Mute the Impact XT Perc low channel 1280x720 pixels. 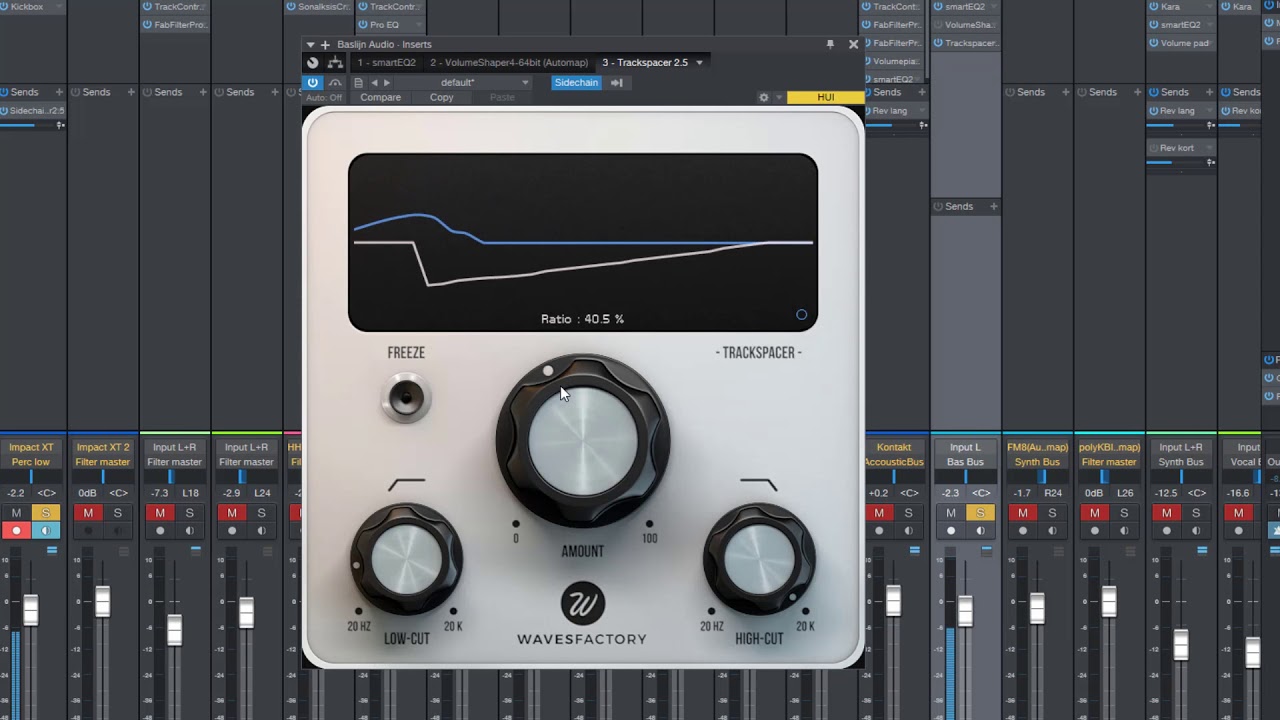tap(16, 513)
